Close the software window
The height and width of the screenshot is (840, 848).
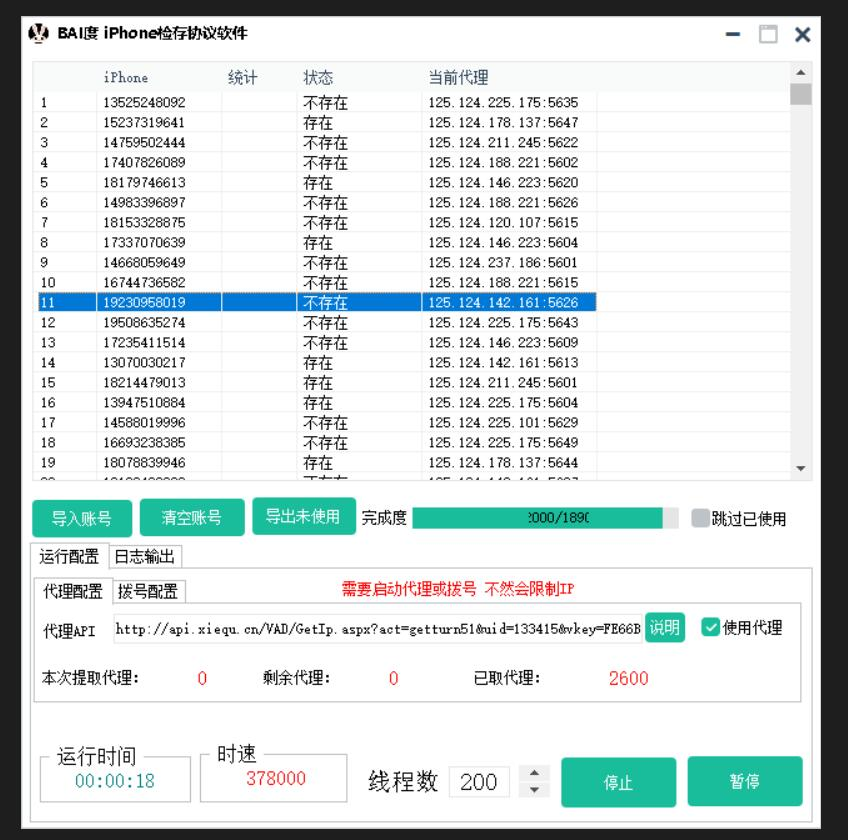(803, 35)
